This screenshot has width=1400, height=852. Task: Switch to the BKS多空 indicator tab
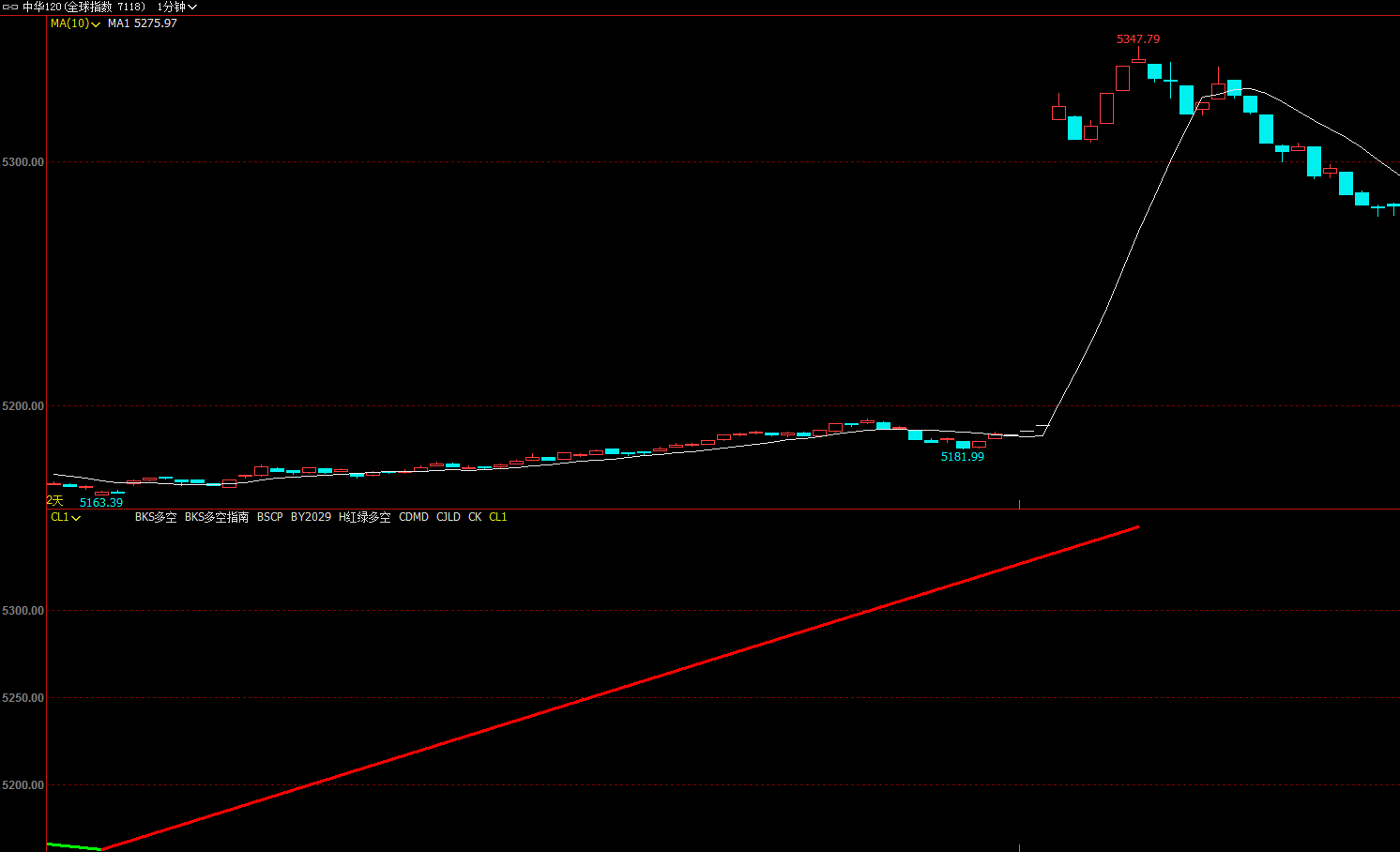click(x=156, y=517)
